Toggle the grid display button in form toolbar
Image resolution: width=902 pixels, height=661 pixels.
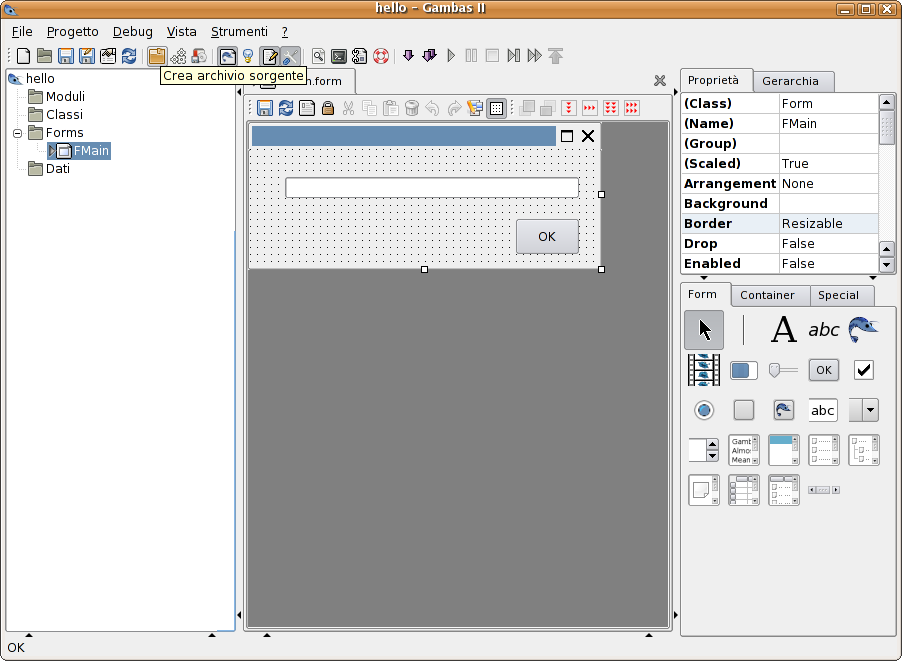[x=496, y=108]
